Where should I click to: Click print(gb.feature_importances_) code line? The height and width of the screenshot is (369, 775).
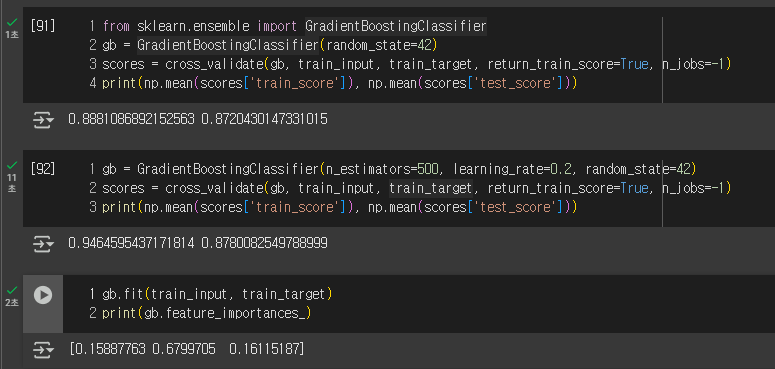207,313
